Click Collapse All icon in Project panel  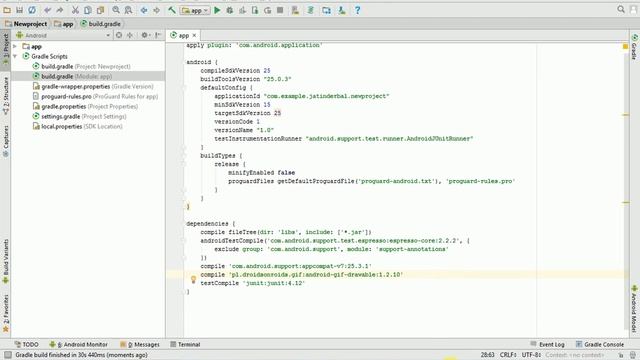130,35
